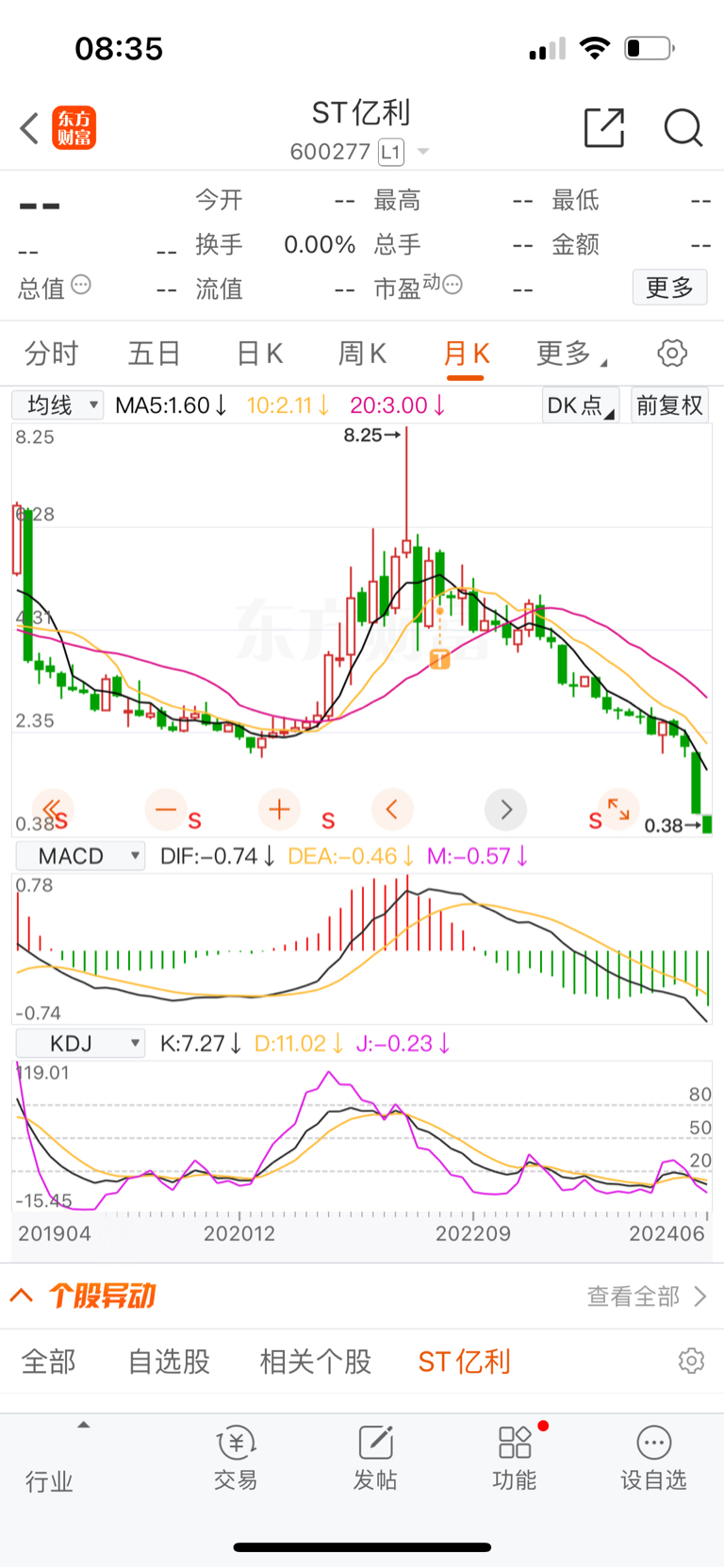The image size is (724, 1568).
Task: Open 发帖 post icon
Action: pos(375,1458)
